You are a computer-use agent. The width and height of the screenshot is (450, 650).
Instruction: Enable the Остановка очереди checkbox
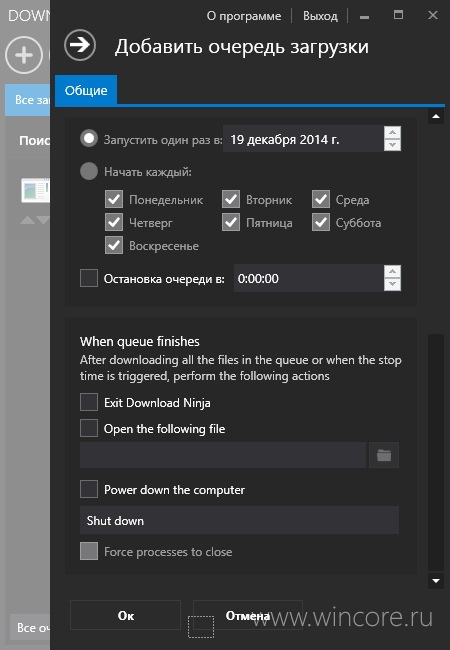(x=89, y=278)
